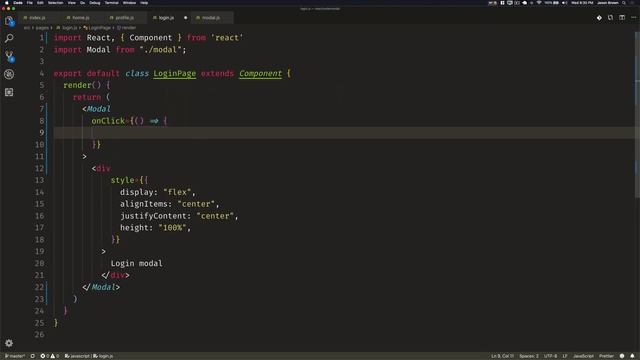Click the "./modal" import path

pos(160,50)
